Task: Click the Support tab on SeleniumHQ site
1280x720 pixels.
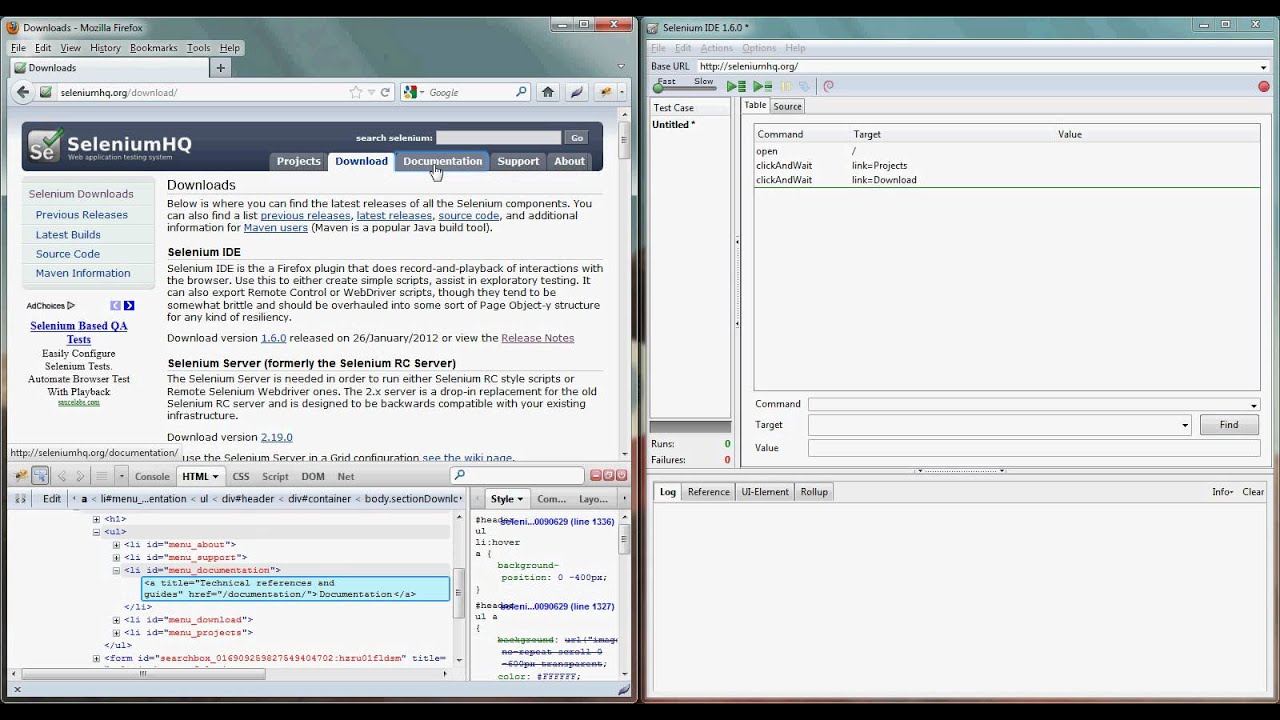Action: (518, 161)
